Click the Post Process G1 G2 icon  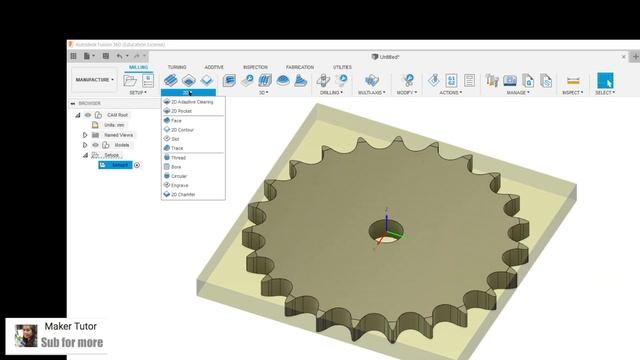pos(451,80)
